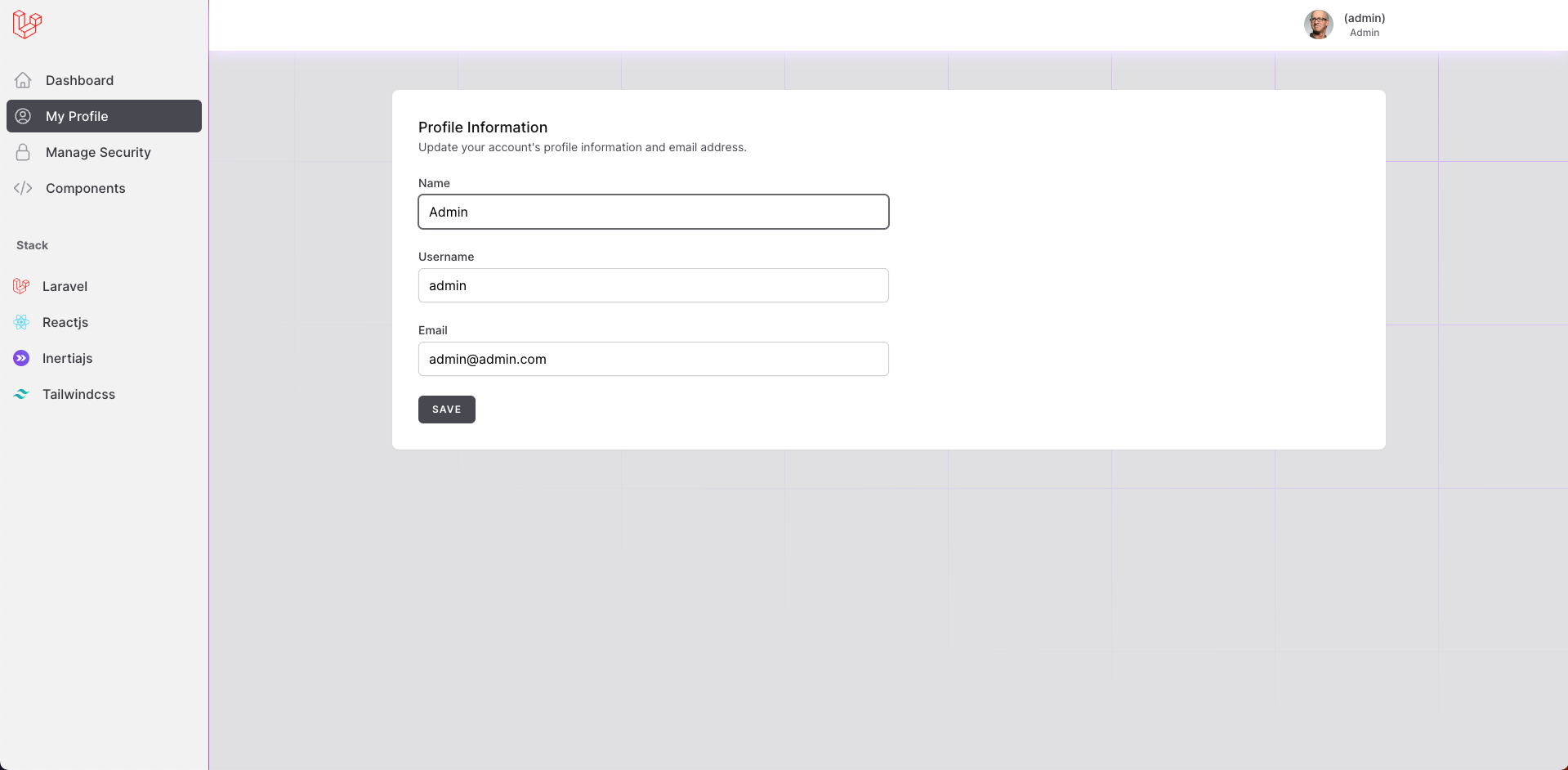Click the Inertiajs purple icon
1568x770 pixels.
click(21, 358)
